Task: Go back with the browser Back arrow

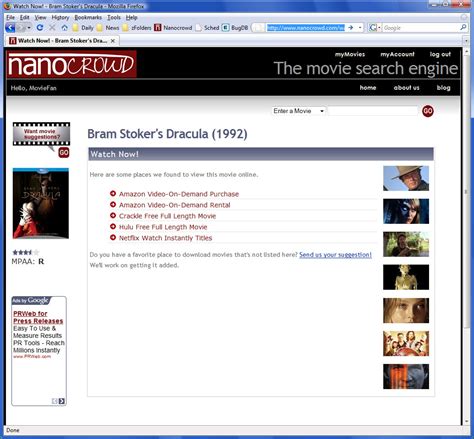Action: pyautogui.click(x=10, y=28)
